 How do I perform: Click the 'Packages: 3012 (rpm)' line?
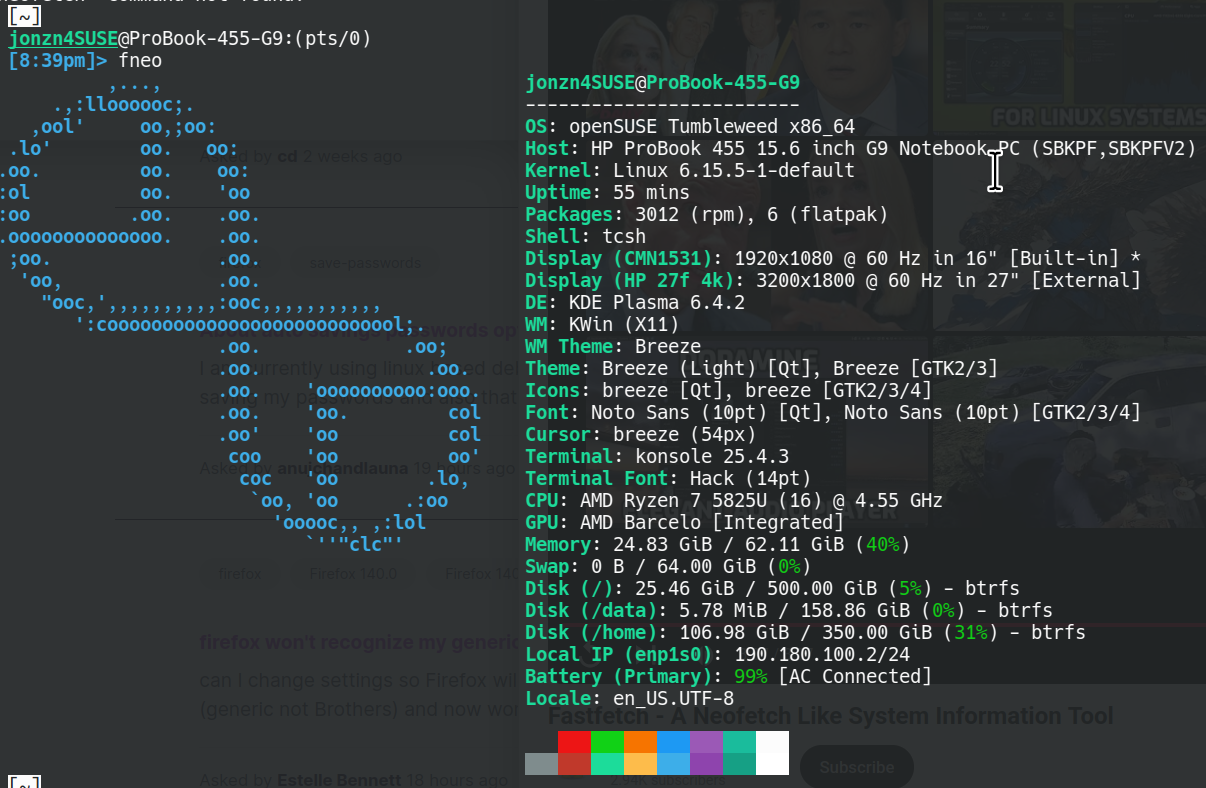pos(706,215)
